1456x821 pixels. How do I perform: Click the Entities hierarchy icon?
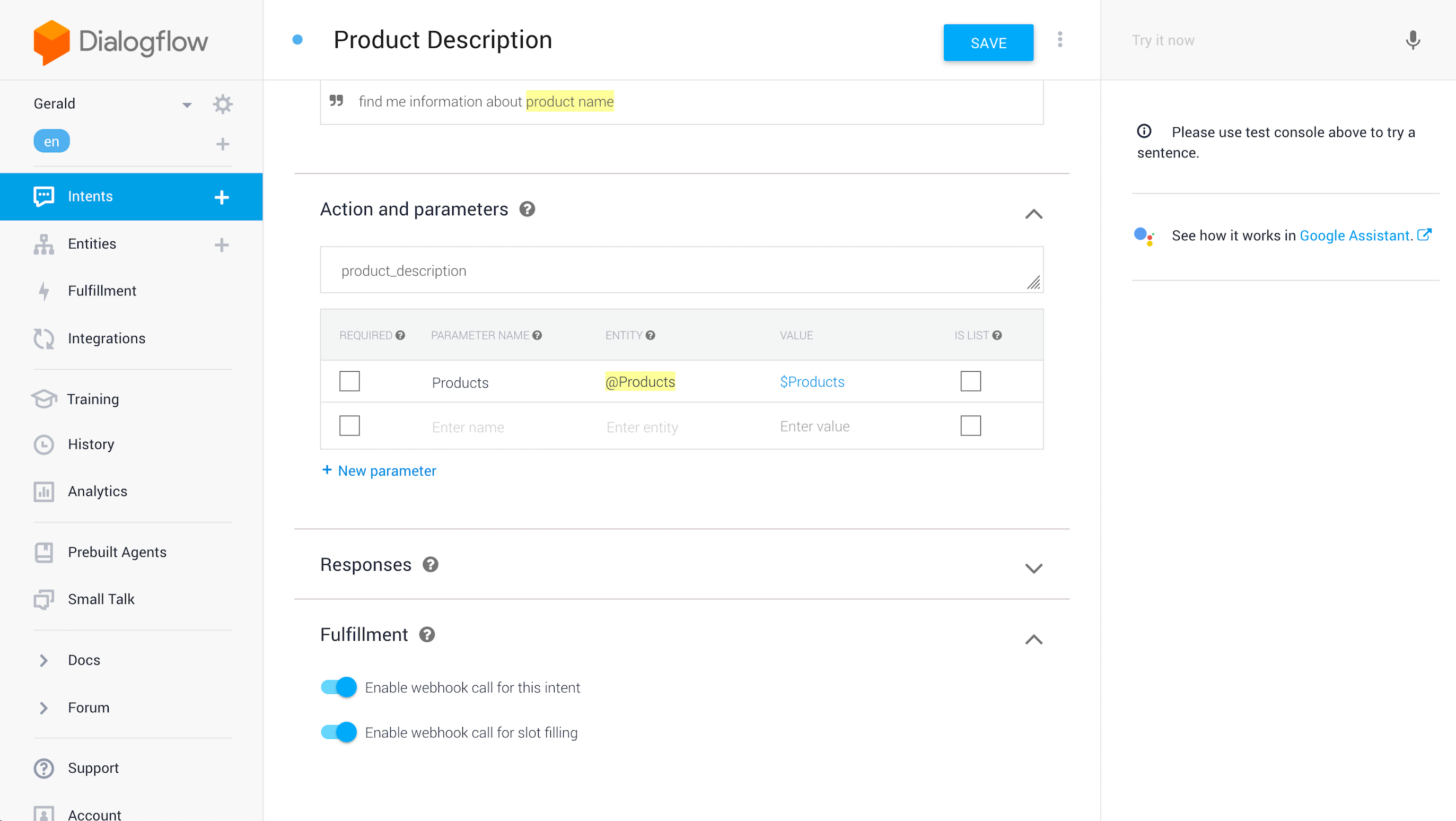tap(43, 244)
